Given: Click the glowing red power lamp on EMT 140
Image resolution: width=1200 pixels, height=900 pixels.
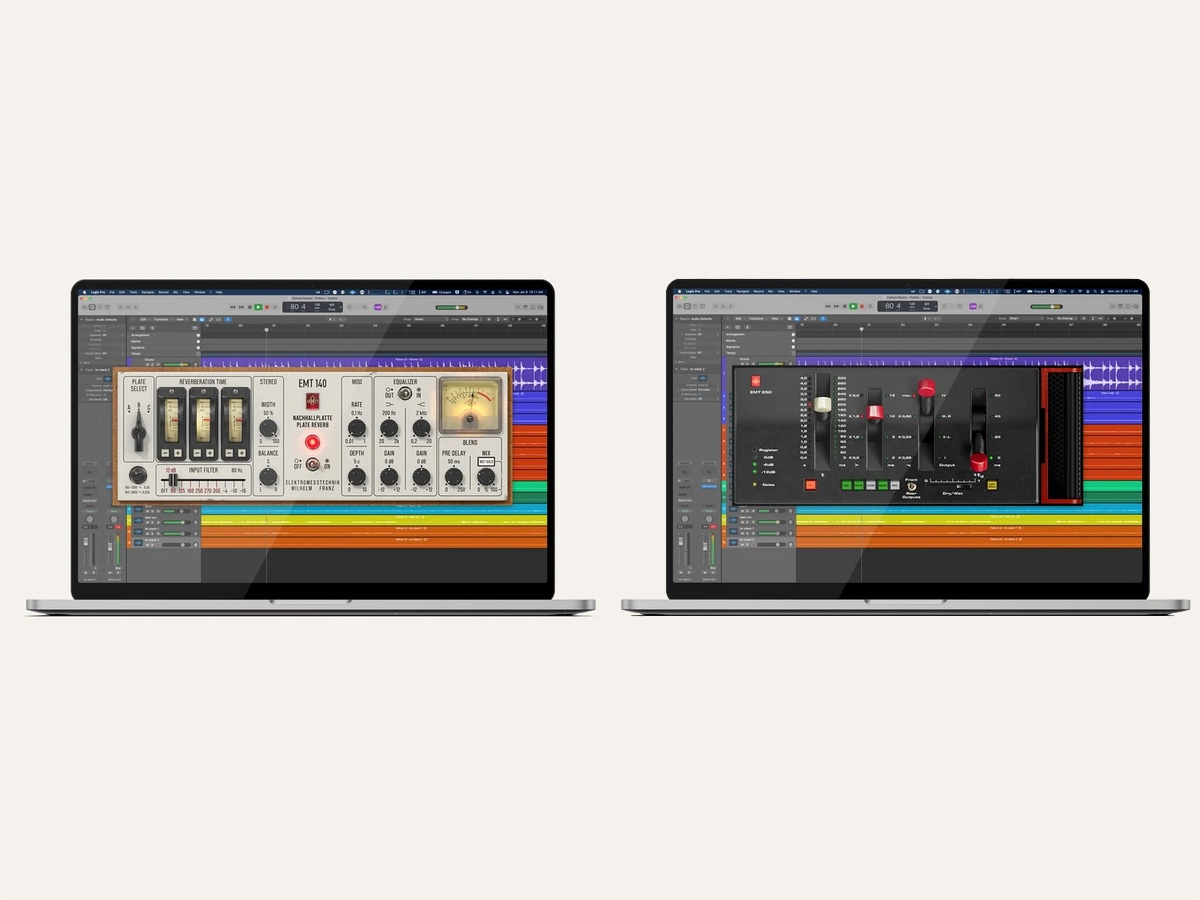Looking at the screenshot, I should click(312, 442).
